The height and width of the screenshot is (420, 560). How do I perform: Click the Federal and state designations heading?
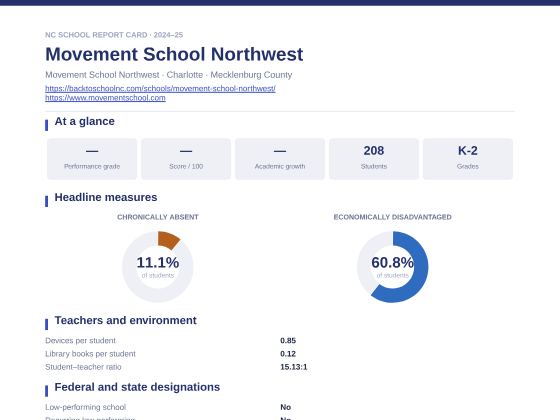pos(137,387)
